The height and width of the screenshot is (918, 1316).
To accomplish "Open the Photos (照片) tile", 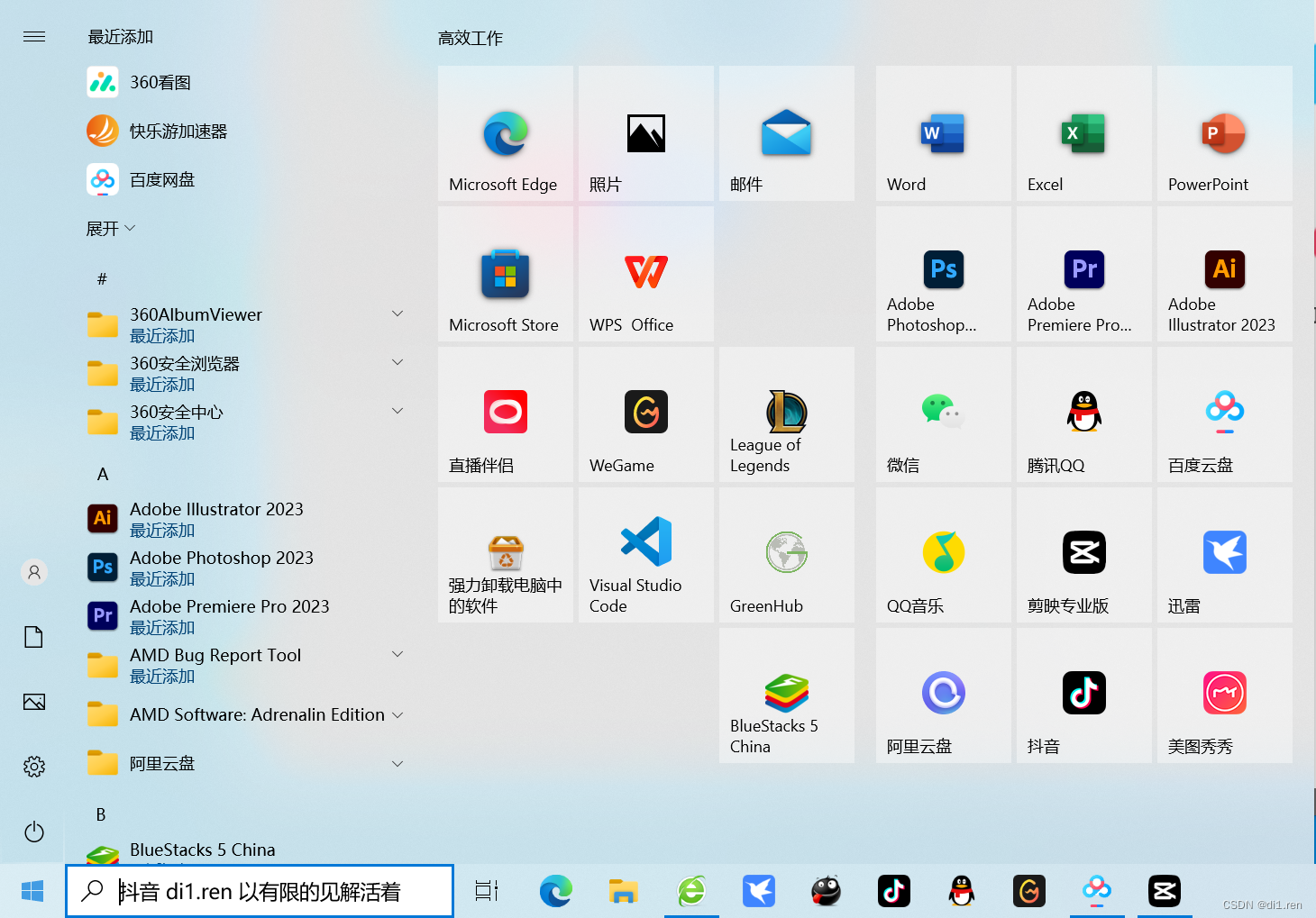I will [x=646, y=133].
